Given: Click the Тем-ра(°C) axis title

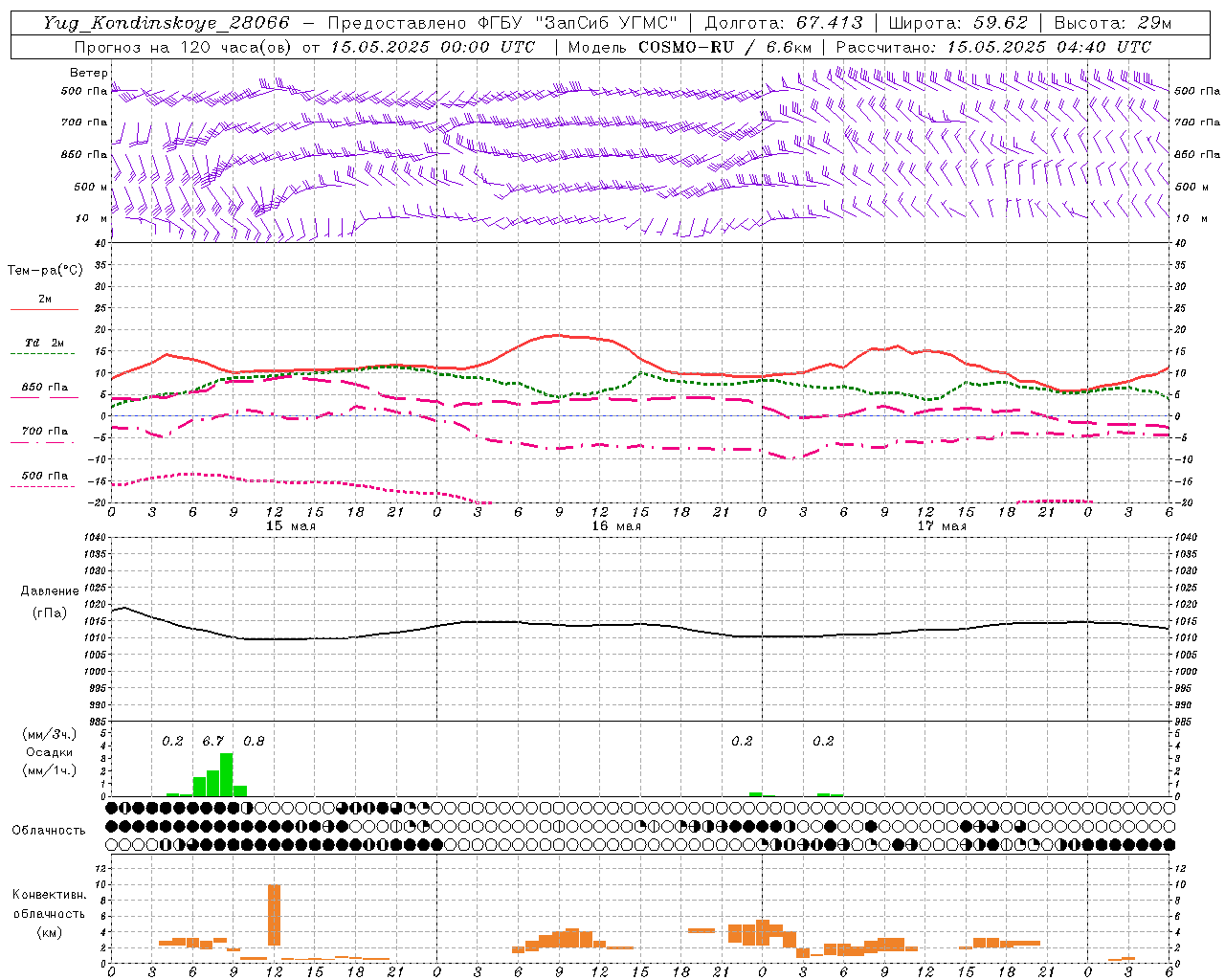Looking at the screenshot, I should (45, 271).
